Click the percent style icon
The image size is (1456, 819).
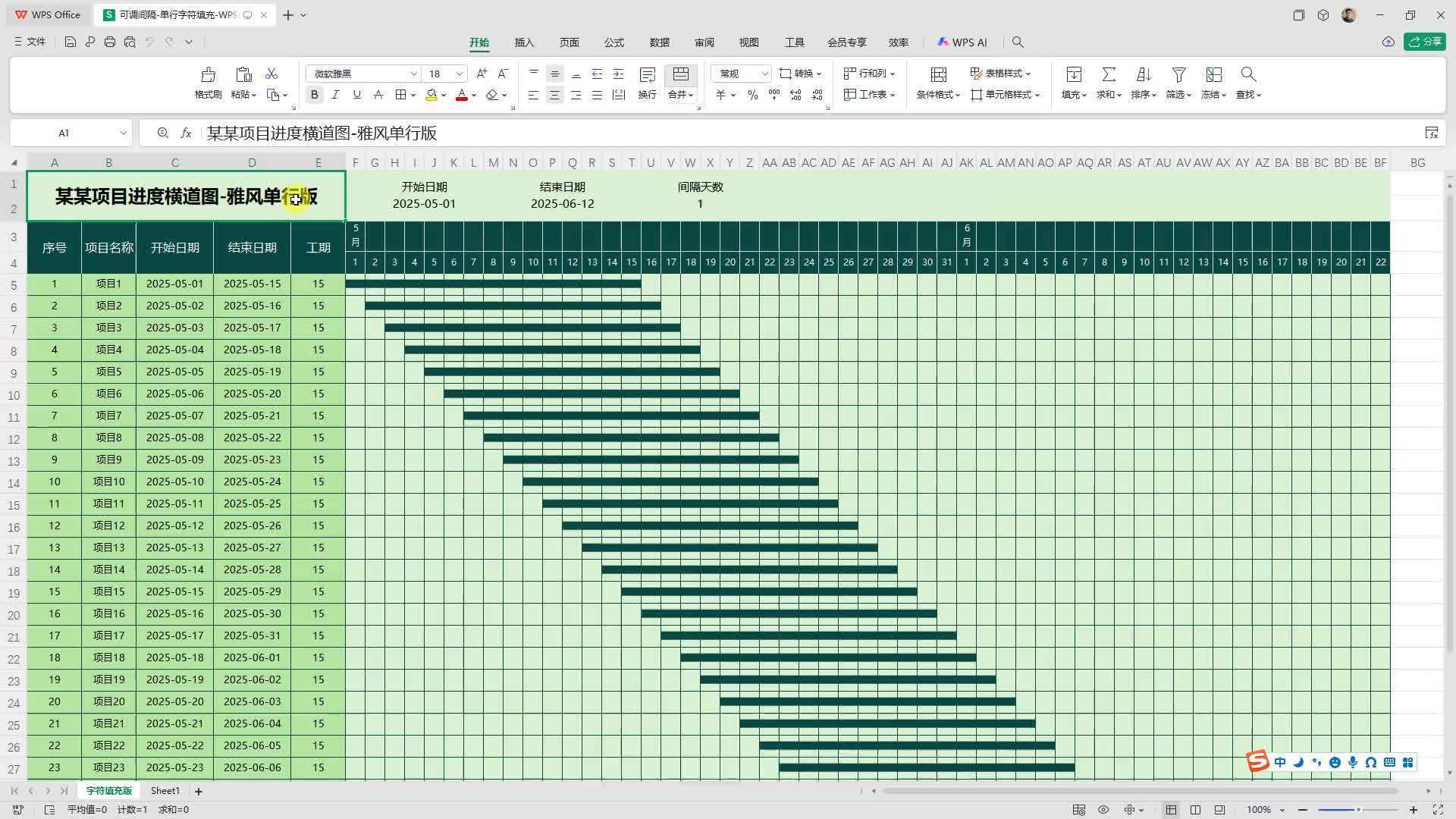pyautogui.click(x=752, y=95)
